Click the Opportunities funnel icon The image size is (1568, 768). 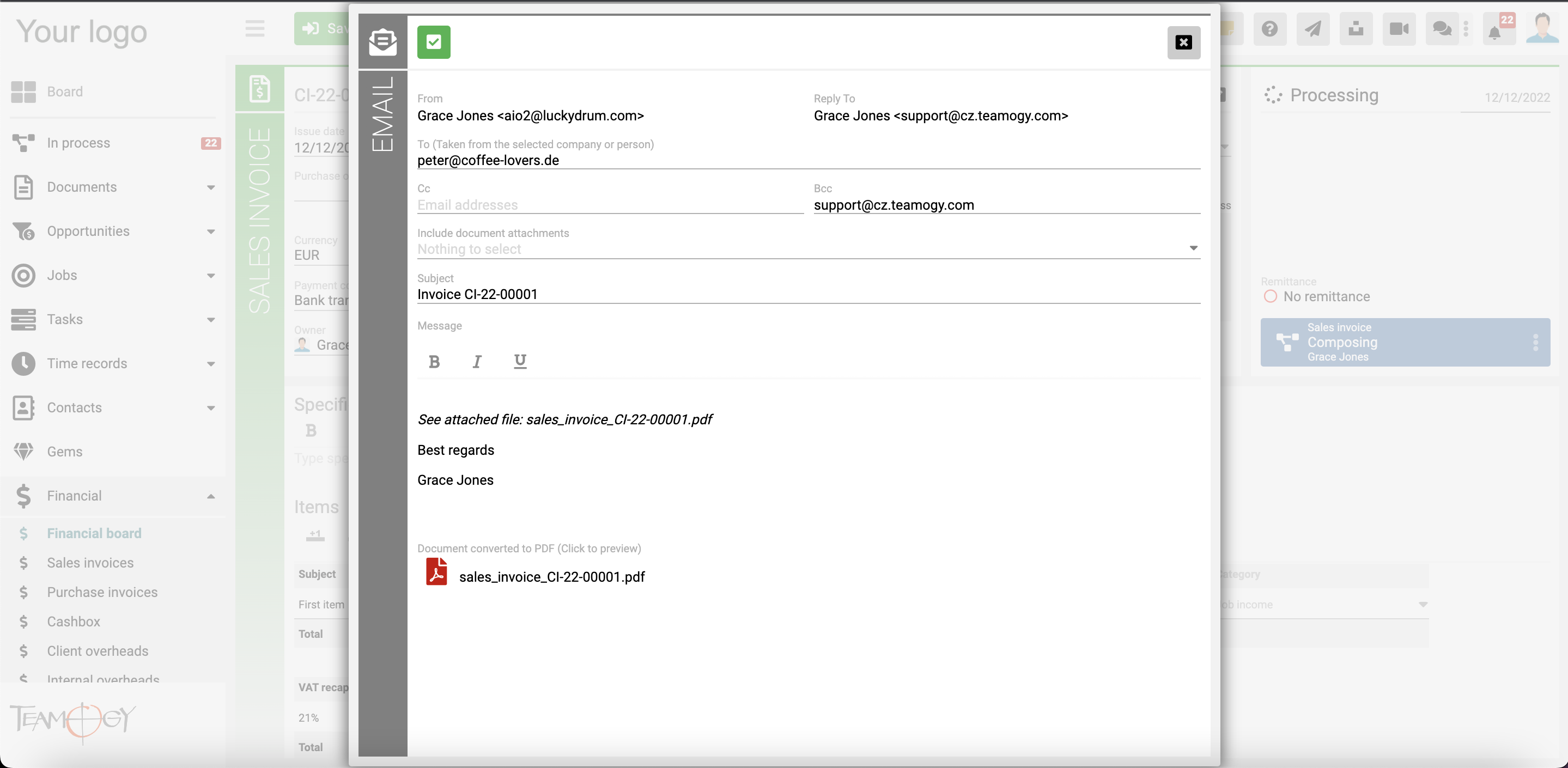[x=23, y=231]
